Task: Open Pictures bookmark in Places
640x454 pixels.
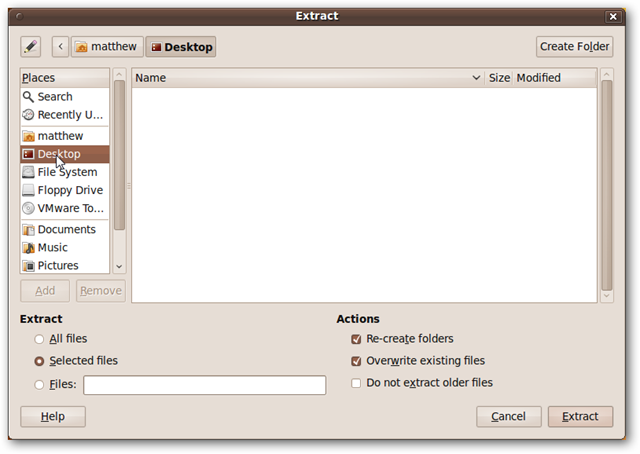Action: [65, 265]
